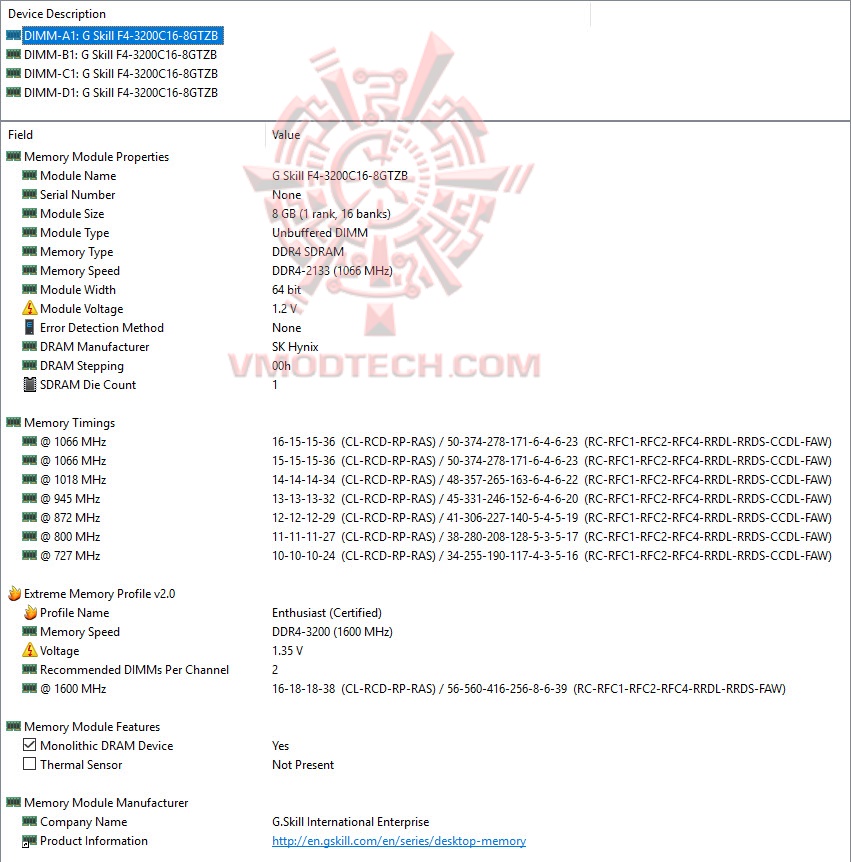Click the icon next to Company Name

[x=29, y=821]
